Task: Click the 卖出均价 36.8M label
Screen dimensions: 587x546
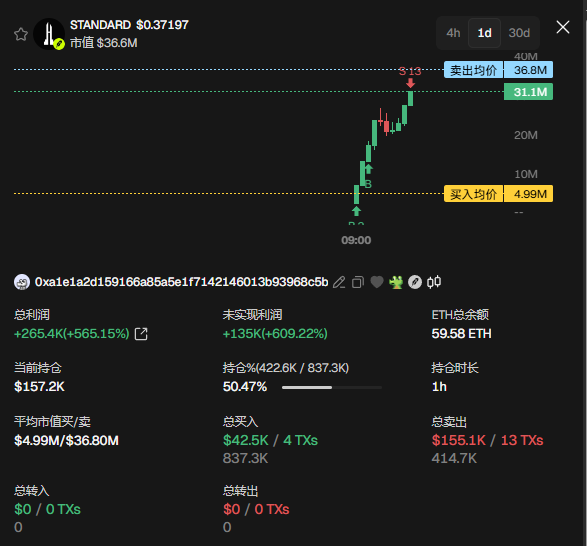Action: click(x=498, y=70)
